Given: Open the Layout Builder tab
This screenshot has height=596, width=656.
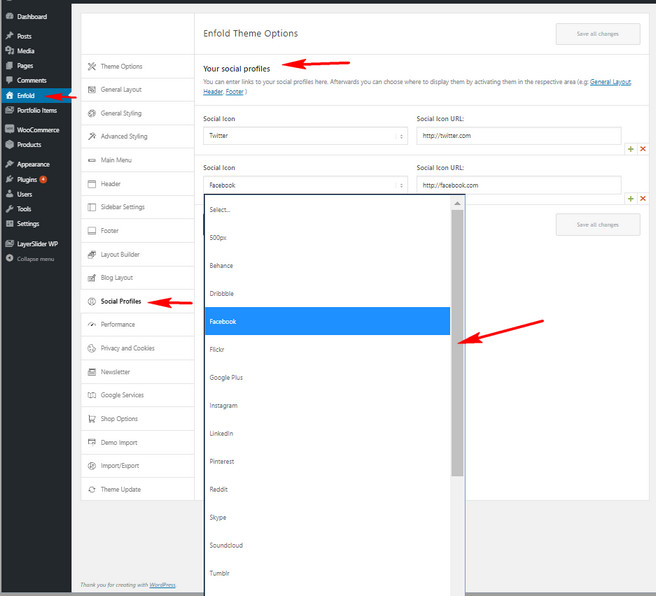Looking at the screenshot, I should [x=137, y=254].
